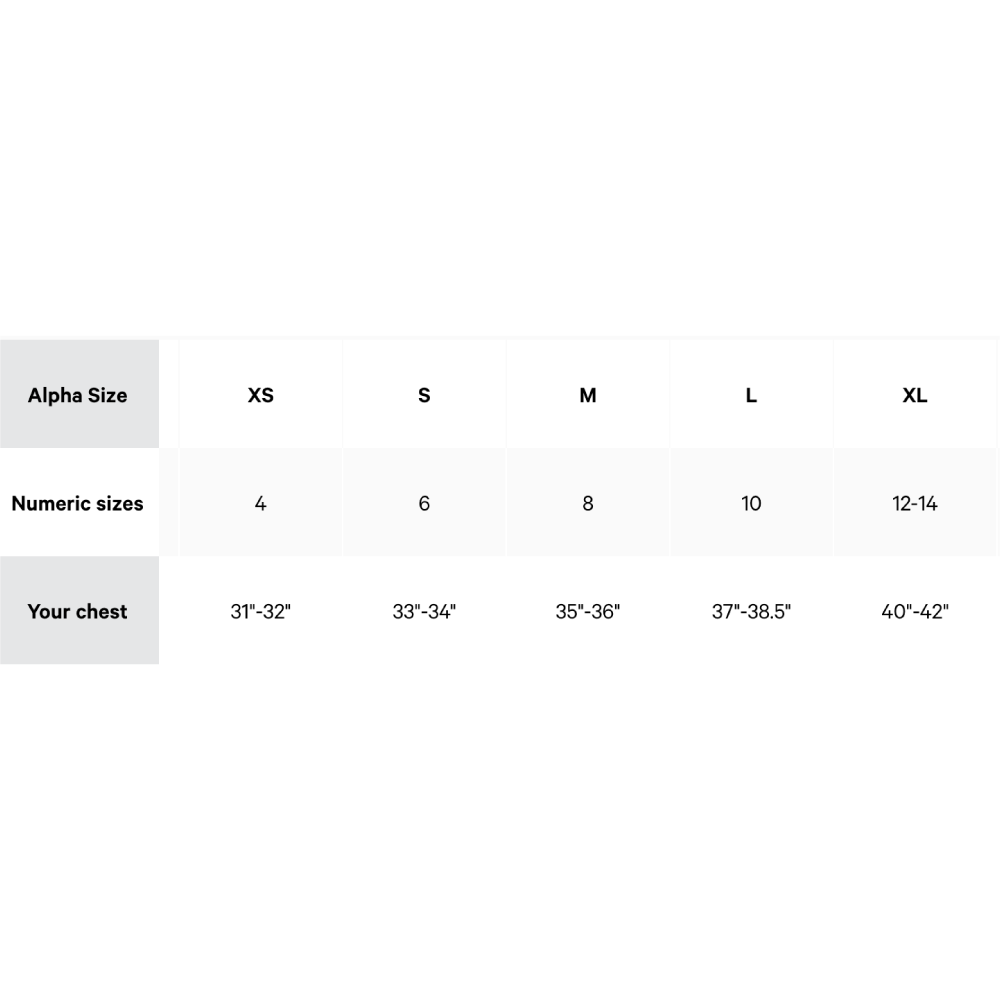Click the Your chest row header
This screenshot has width=1000, height=1000.
pyautogui.click(x=79, y=610)
